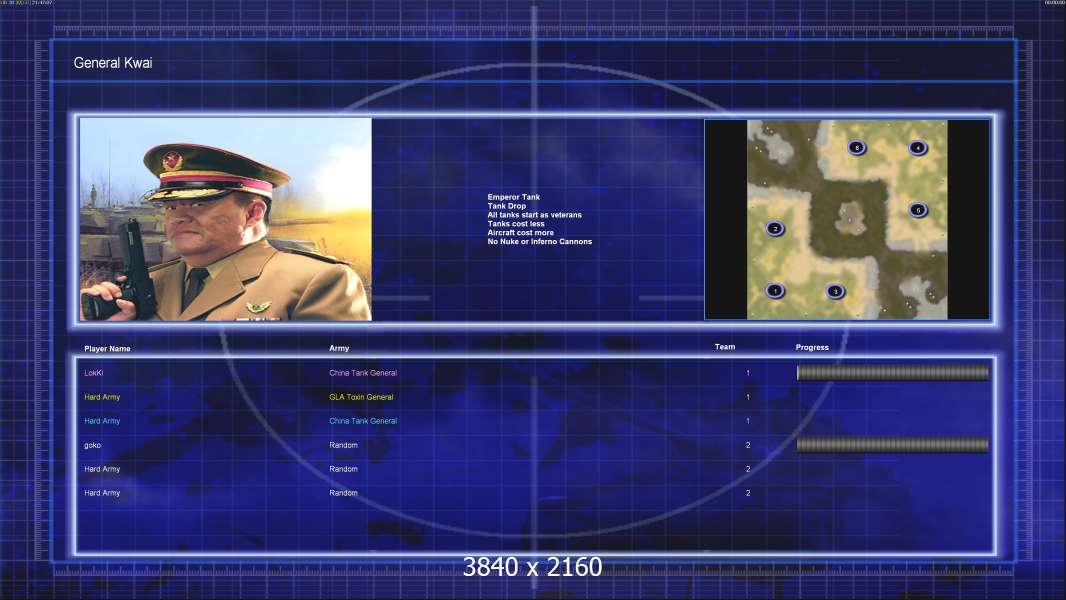The width and height of the screenshot is (1066, 600).
Task: Click goko's 'Random' army entry
Action: [x=343, y=445]
